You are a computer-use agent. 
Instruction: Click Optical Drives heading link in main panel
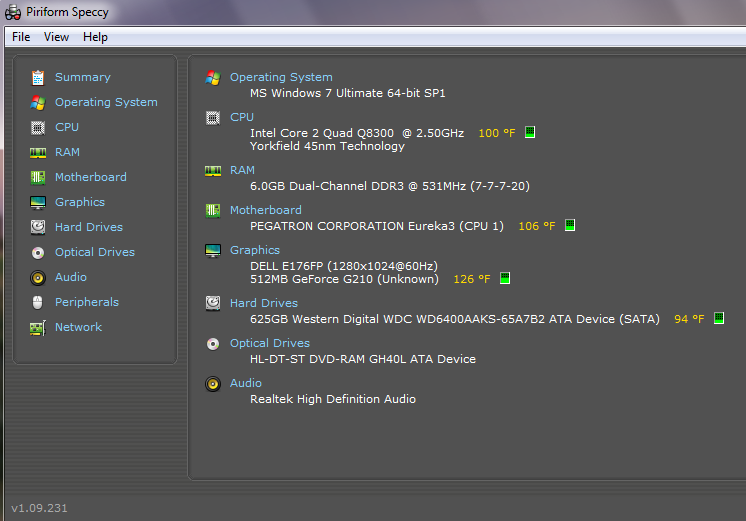pos(270,343)
